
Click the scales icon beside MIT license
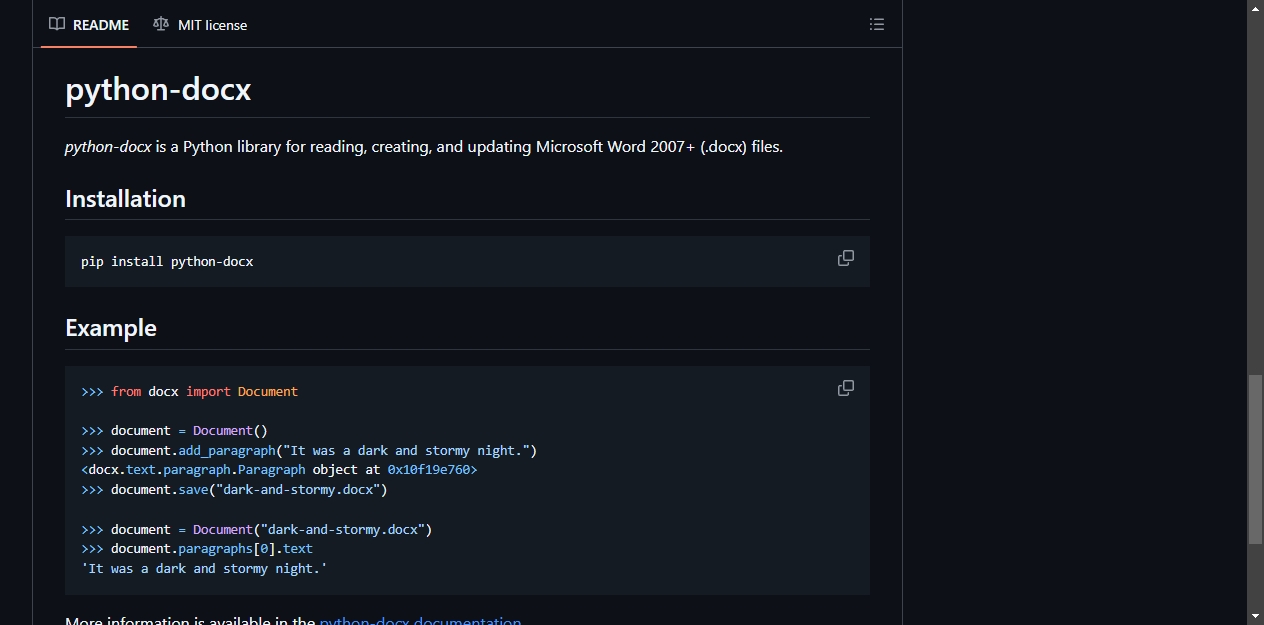pyautogui.click(x=161, y=24)
